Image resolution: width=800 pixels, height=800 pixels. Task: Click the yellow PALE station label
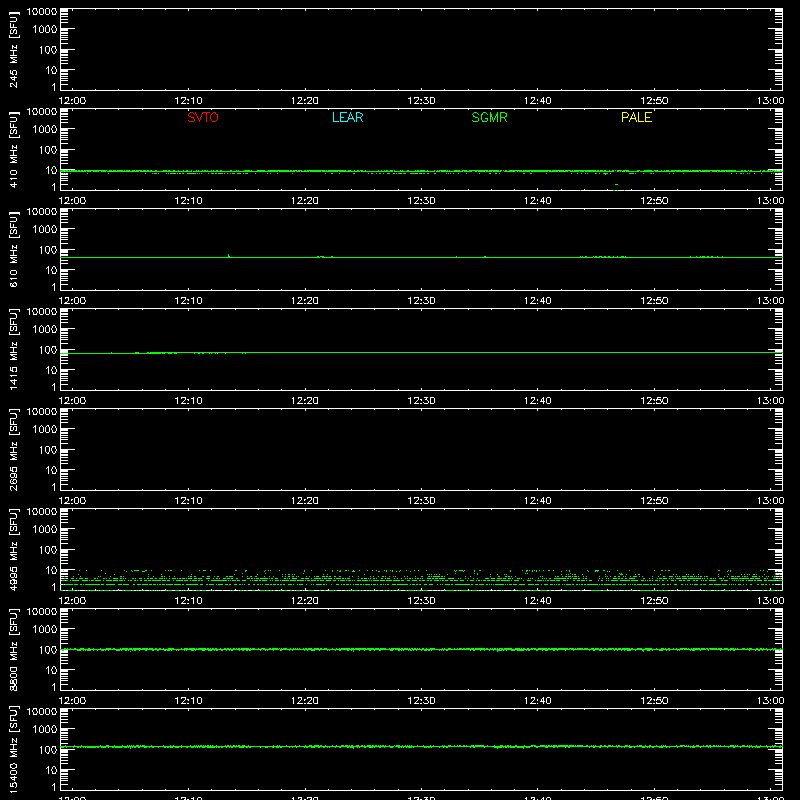click(x=636, y=117)
